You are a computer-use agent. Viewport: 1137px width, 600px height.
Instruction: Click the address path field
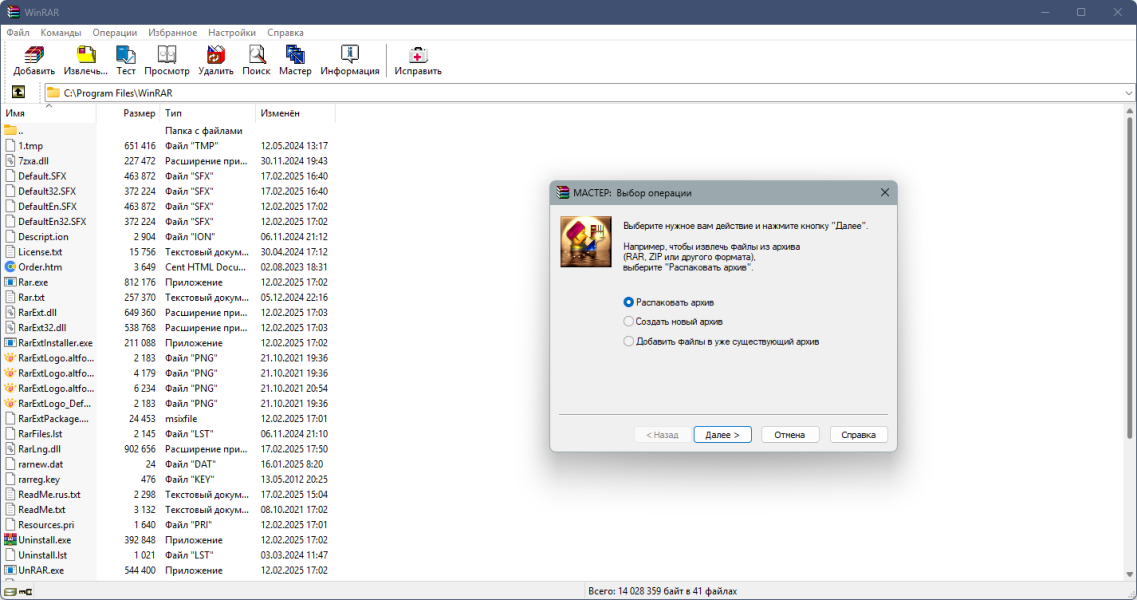tap(589, 93)
